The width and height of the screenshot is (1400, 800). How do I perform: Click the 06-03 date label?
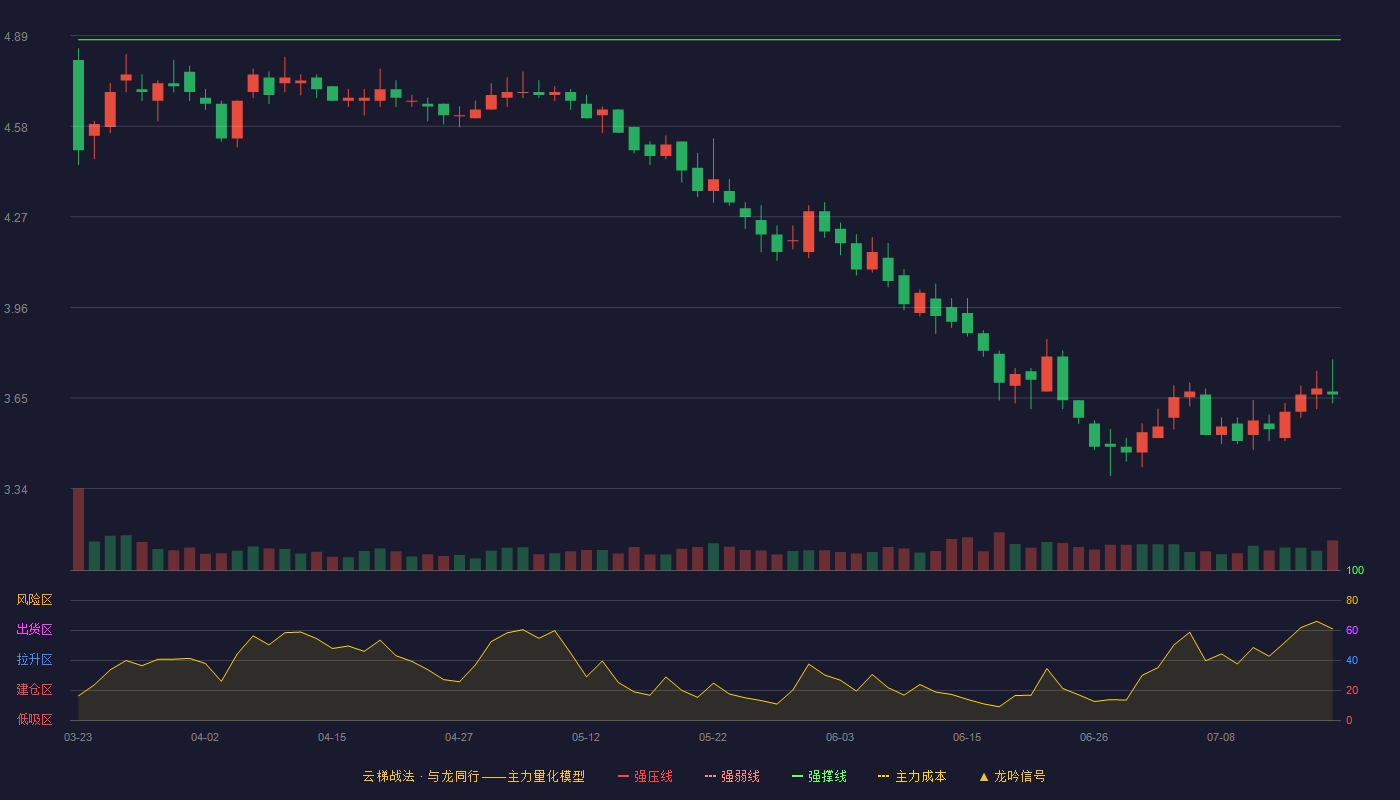(840, 737)
